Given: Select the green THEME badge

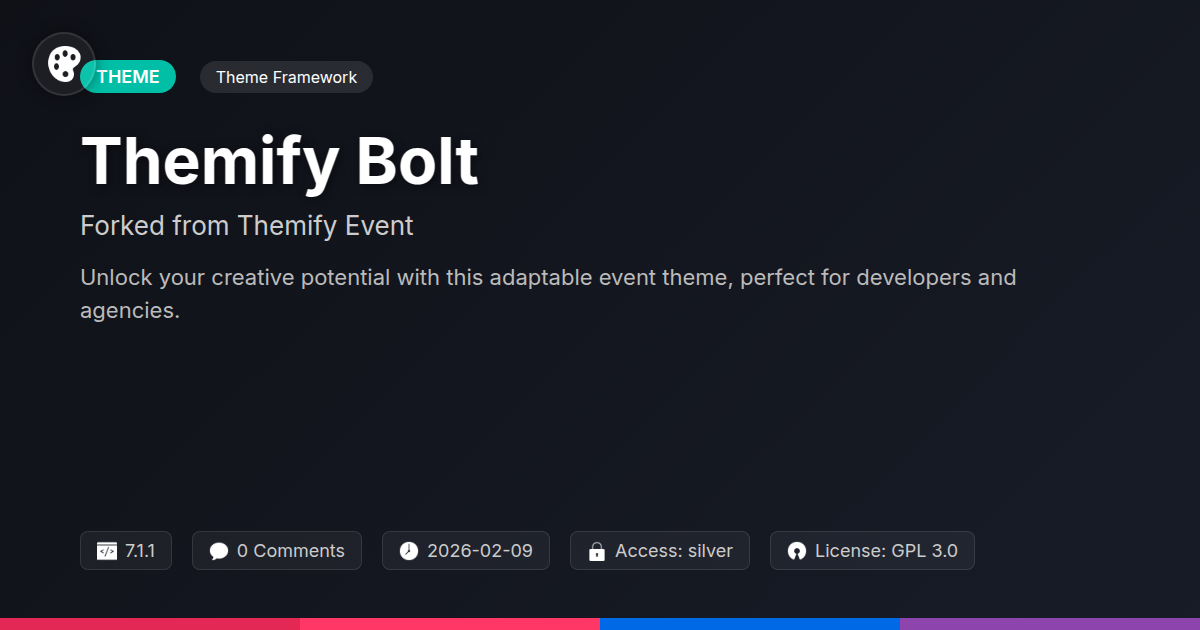Looking at the screenshot, I should [x=130, y=77].
